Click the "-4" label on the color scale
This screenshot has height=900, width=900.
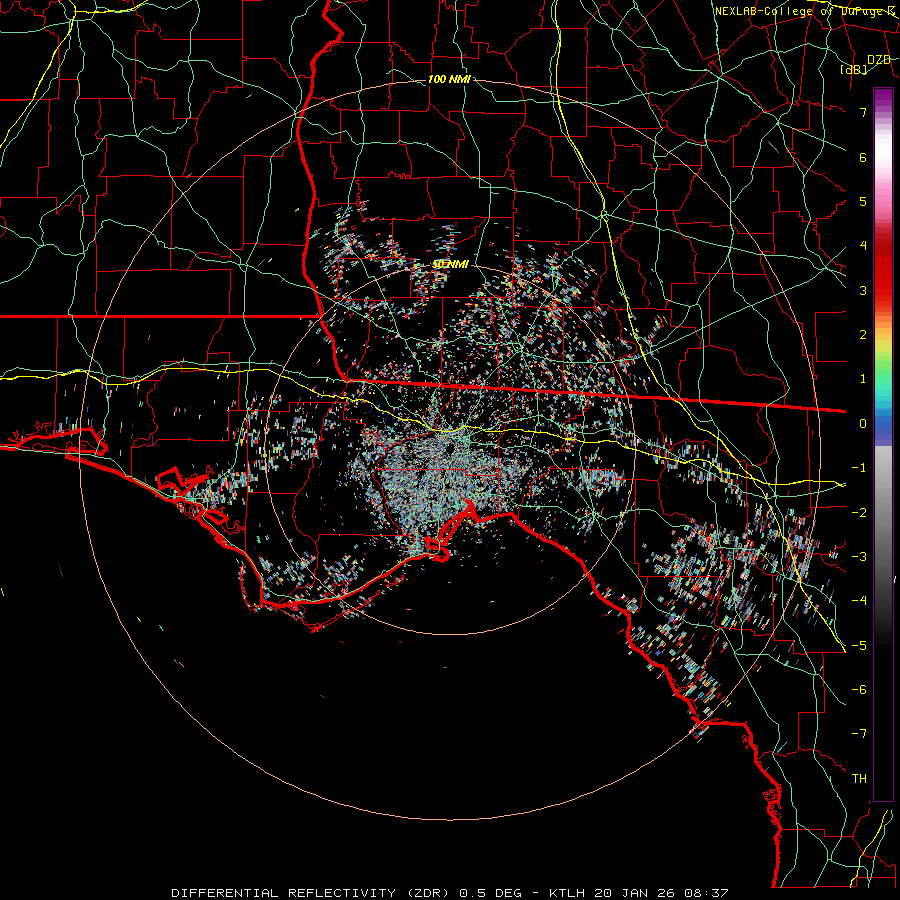tap(859, 600)
